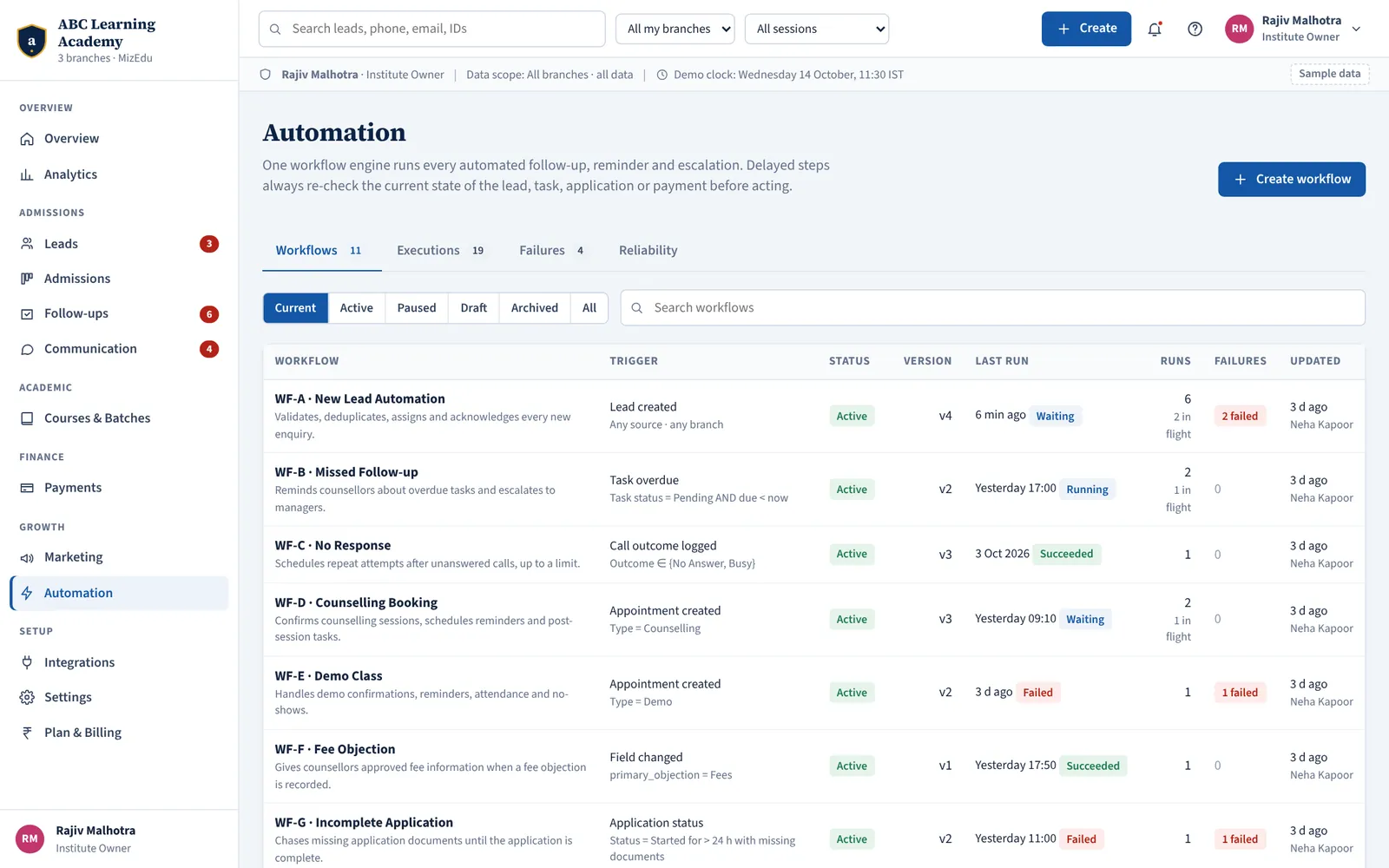Open WF-D · Counselling Booking workflow
This screenshot has width=1389, height=868.
tap(357, 602)
